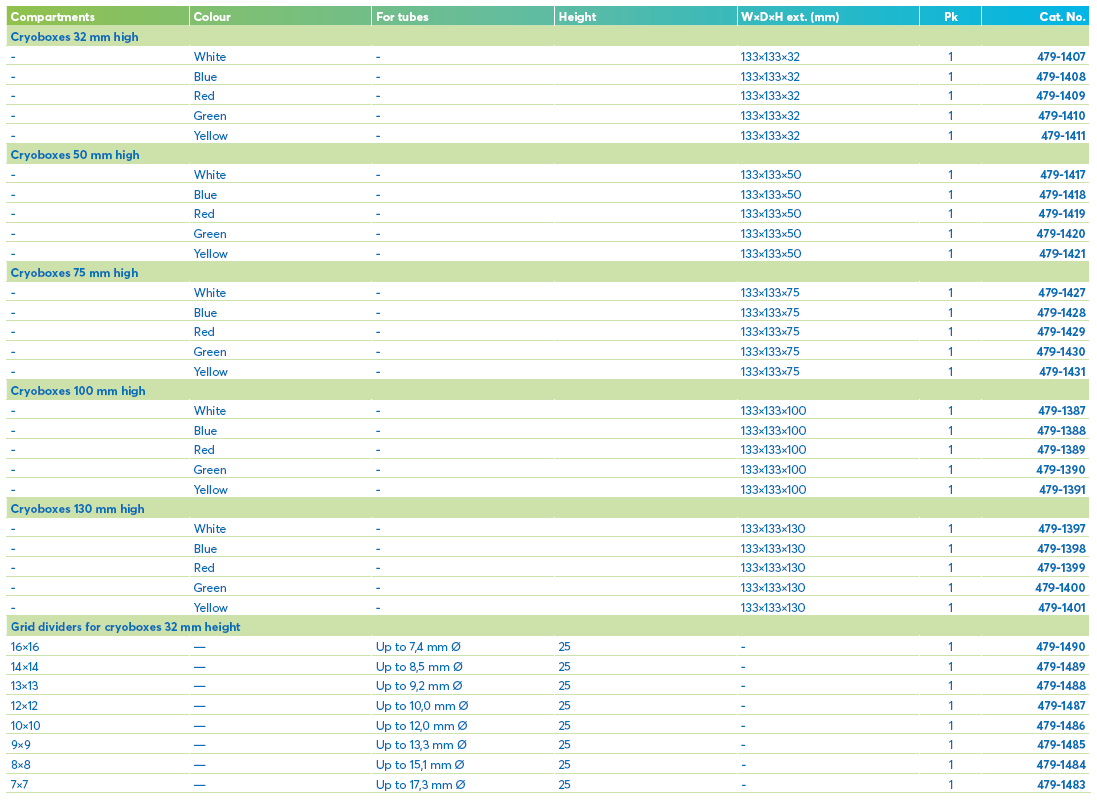This screenshot has height=801, width=1097.
Task: Select the 8×8 compartments cell
Action: pyautogui.click(x=20, y=765)
